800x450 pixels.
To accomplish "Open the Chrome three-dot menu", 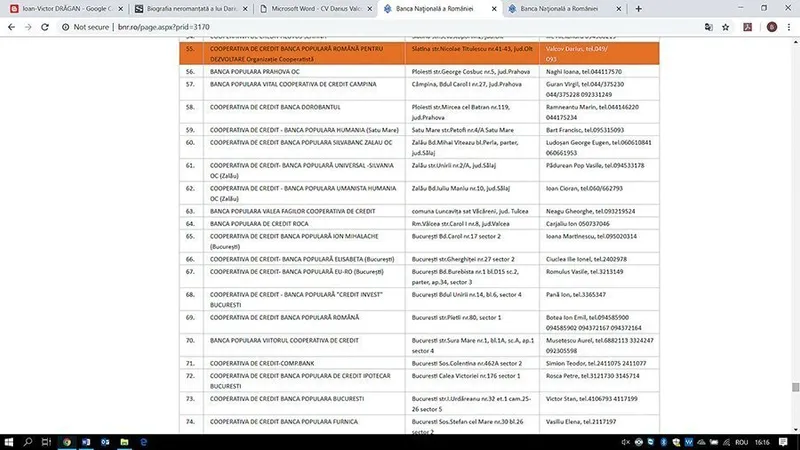I will 789,27.
